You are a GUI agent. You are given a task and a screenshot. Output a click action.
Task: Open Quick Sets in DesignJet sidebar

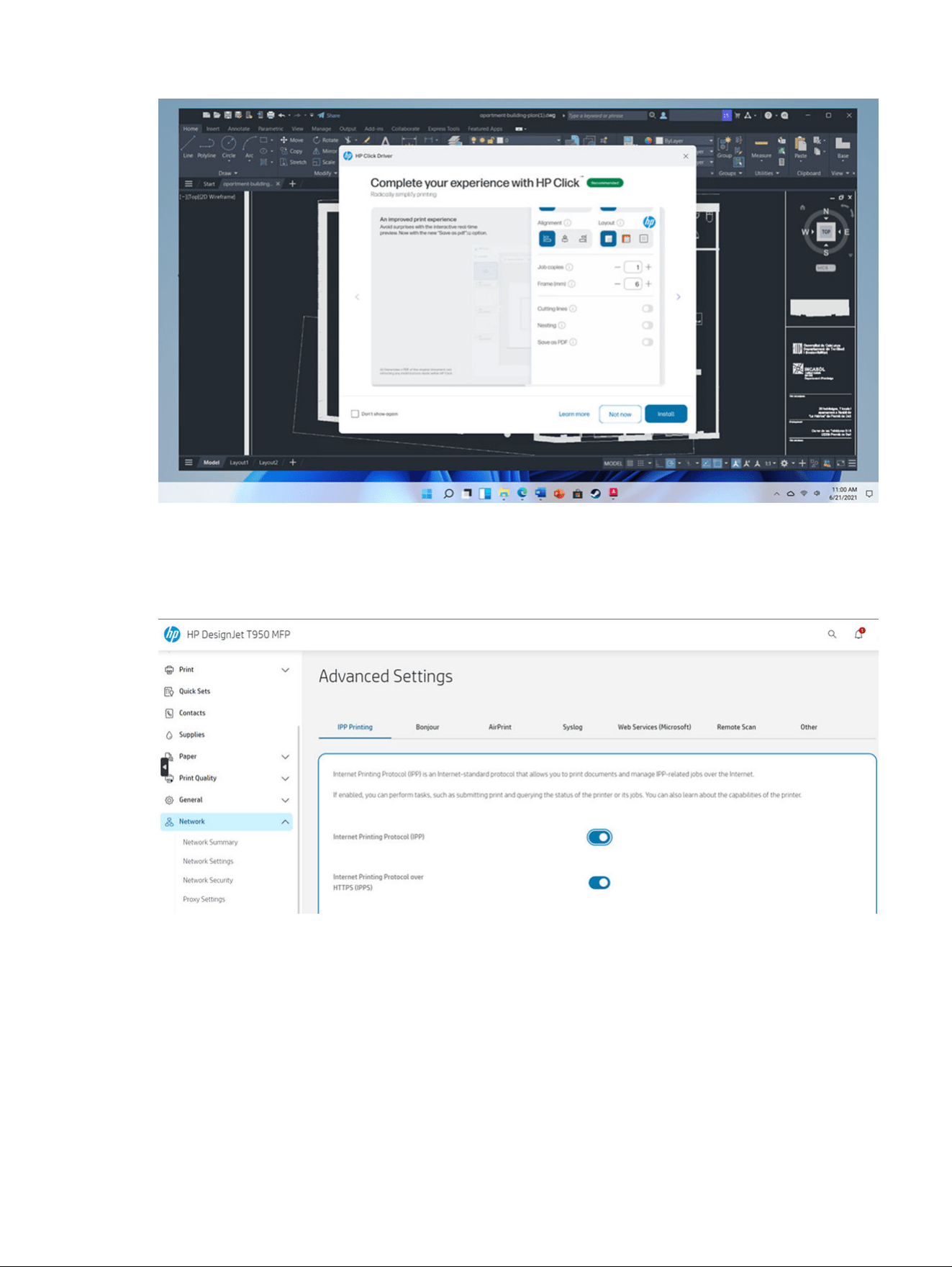(194, 691)
